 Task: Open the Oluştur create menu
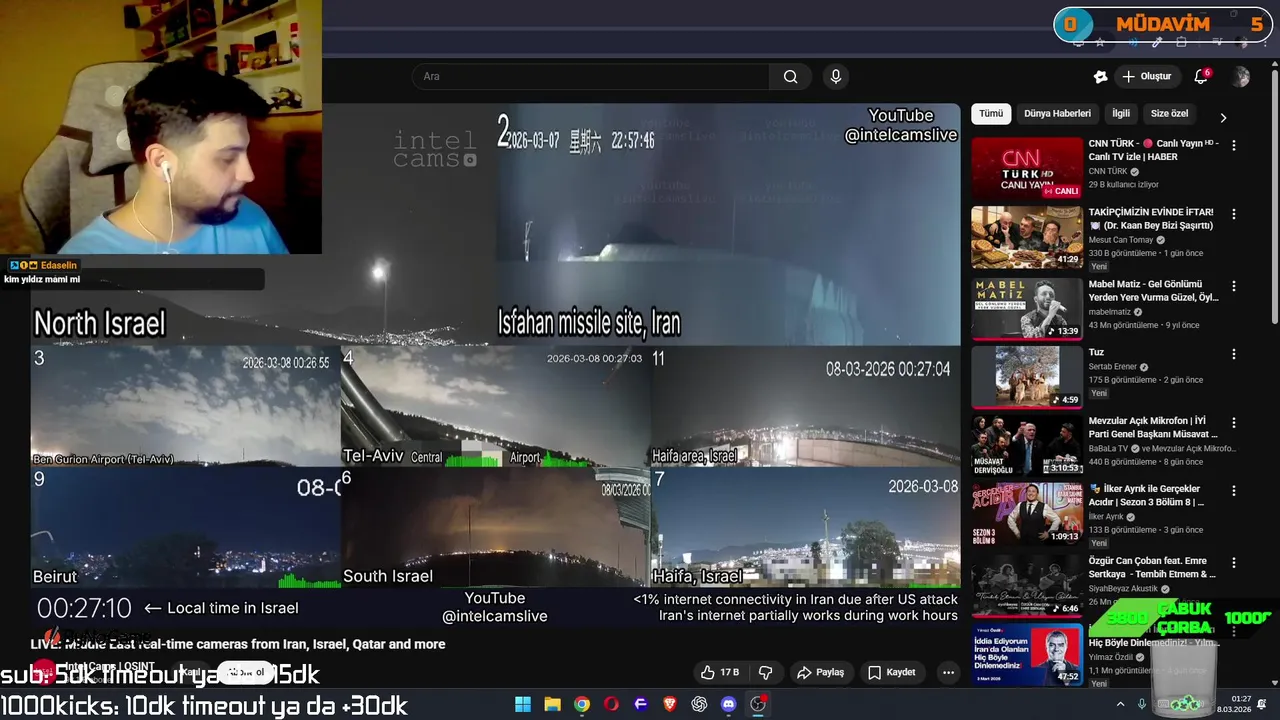1147,77
